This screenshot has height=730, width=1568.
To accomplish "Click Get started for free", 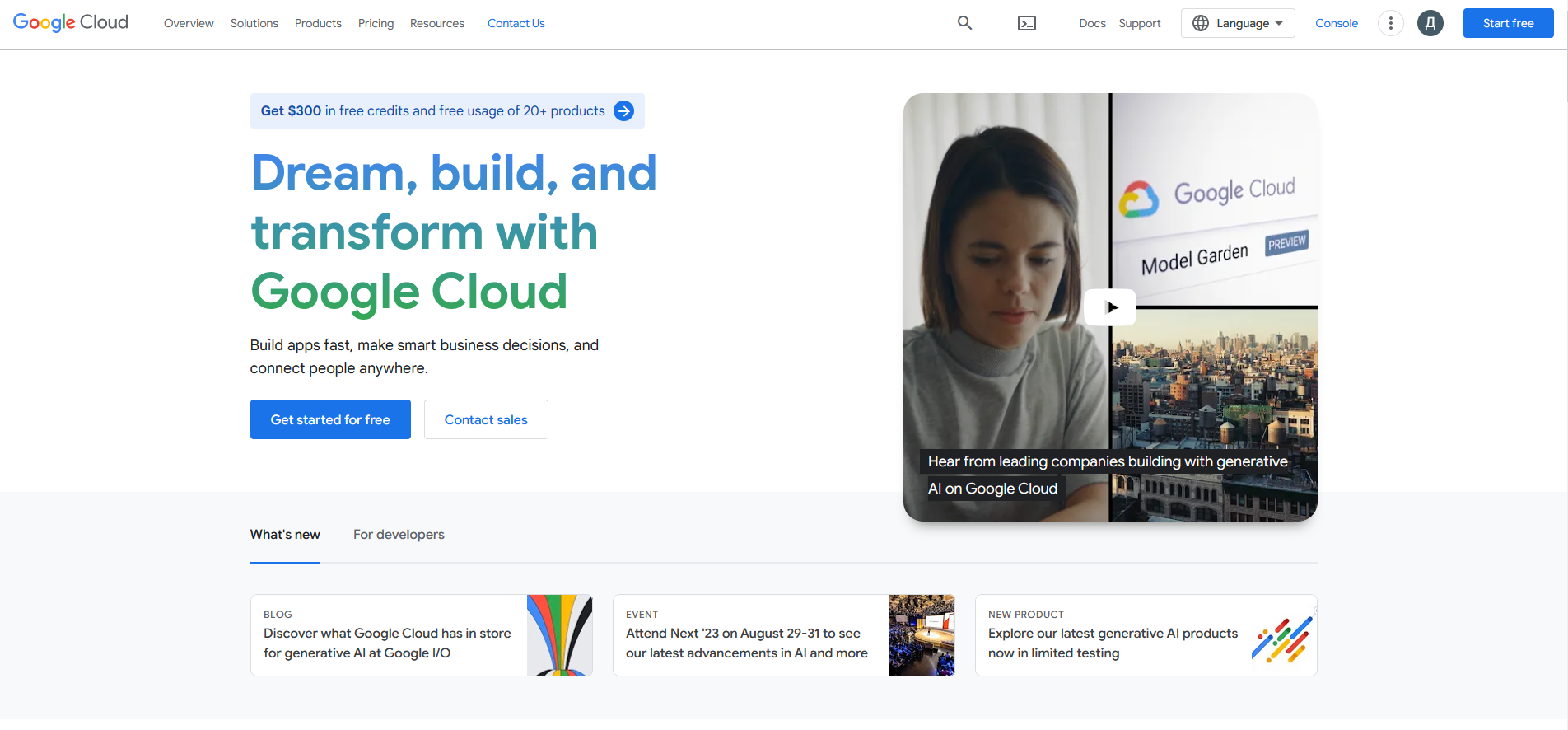I will pyautogui.click(x=330, y=419).
